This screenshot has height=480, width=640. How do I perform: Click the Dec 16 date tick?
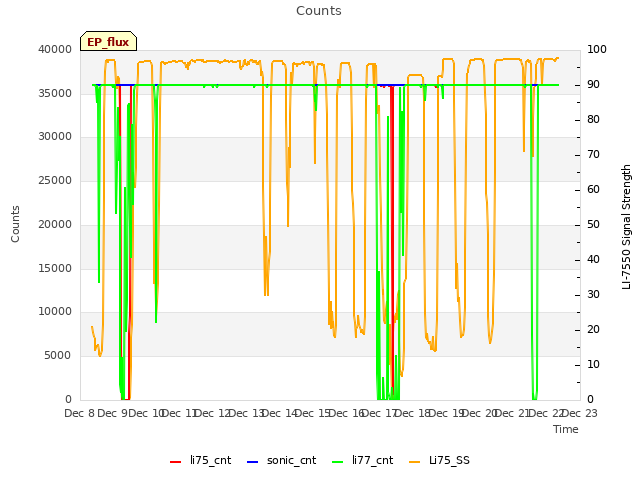click(347, 413)
